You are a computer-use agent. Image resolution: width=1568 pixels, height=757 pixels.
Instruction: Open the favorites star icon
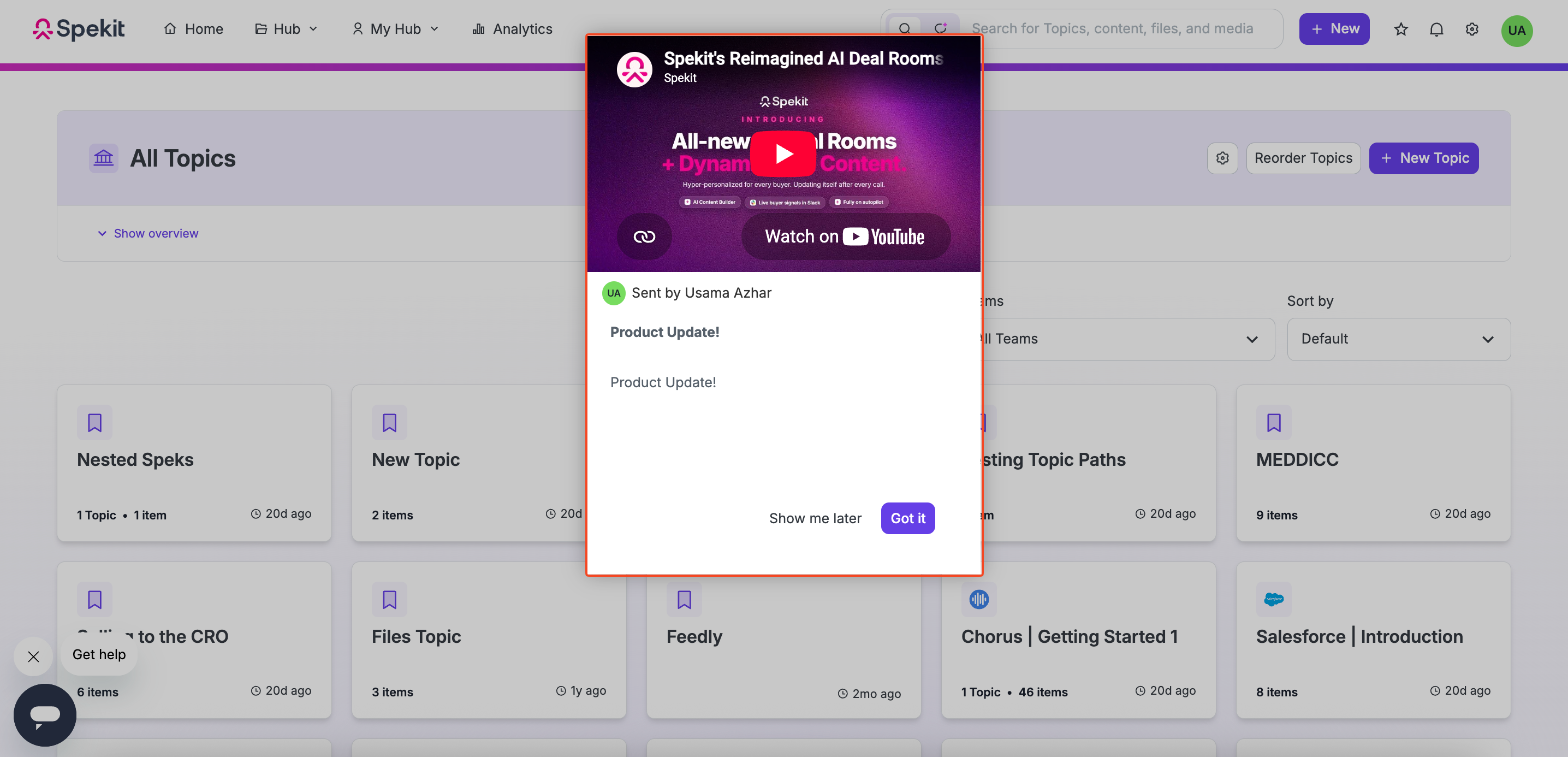pyautogui.click(x=1400, y=29)
